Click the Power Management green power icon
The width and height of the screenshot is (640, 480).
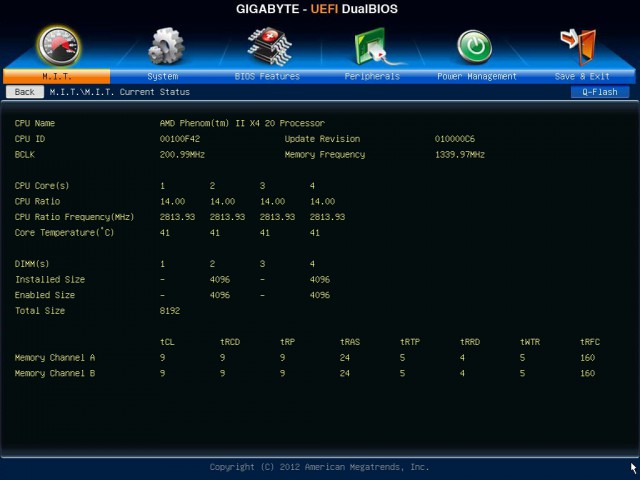click(x=474, y=47)
